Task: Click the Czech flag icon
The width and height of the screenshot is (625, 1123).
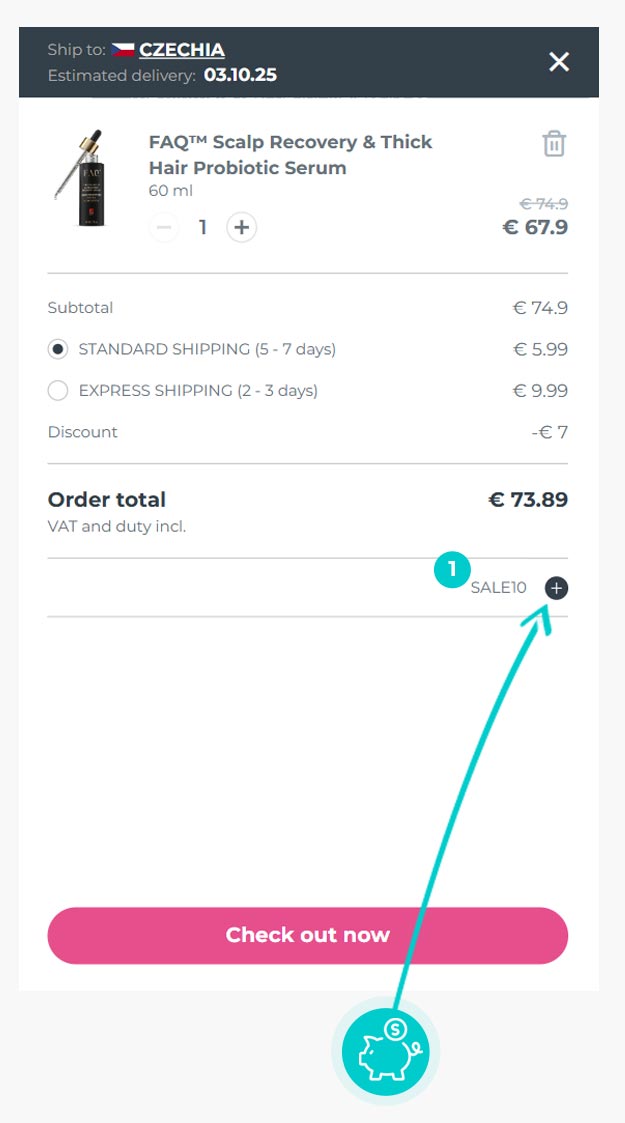Action: tap(123, 50)
